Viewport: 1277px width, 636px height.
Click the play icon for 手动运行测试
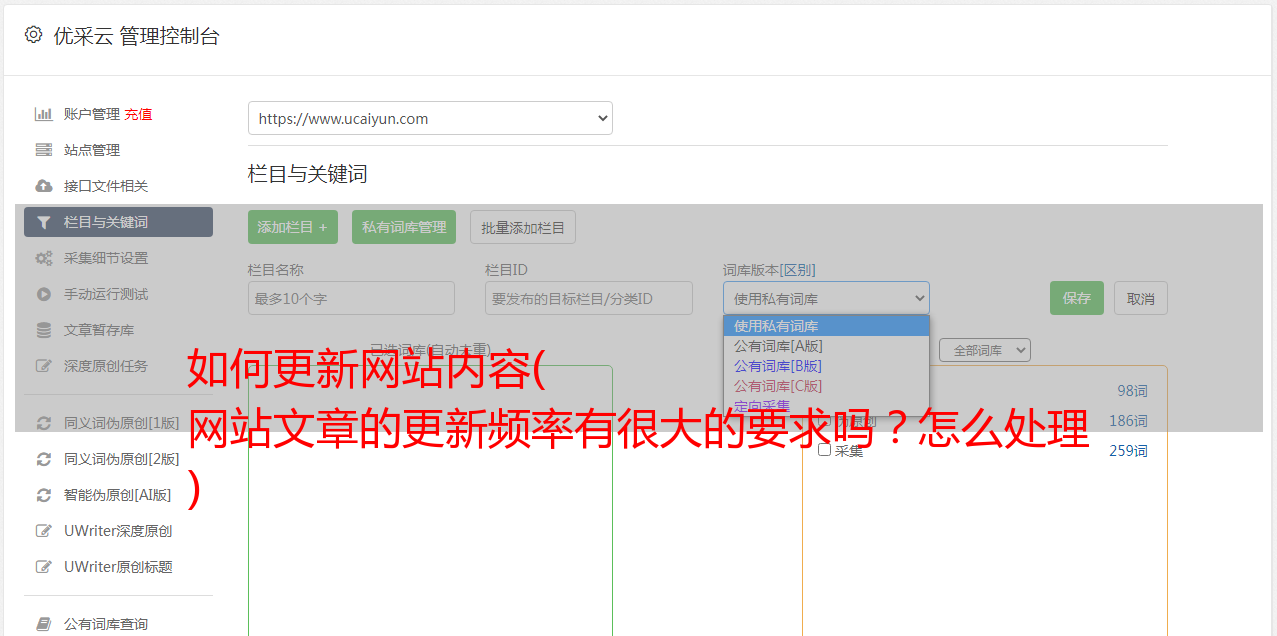click(x=43, y=294)
